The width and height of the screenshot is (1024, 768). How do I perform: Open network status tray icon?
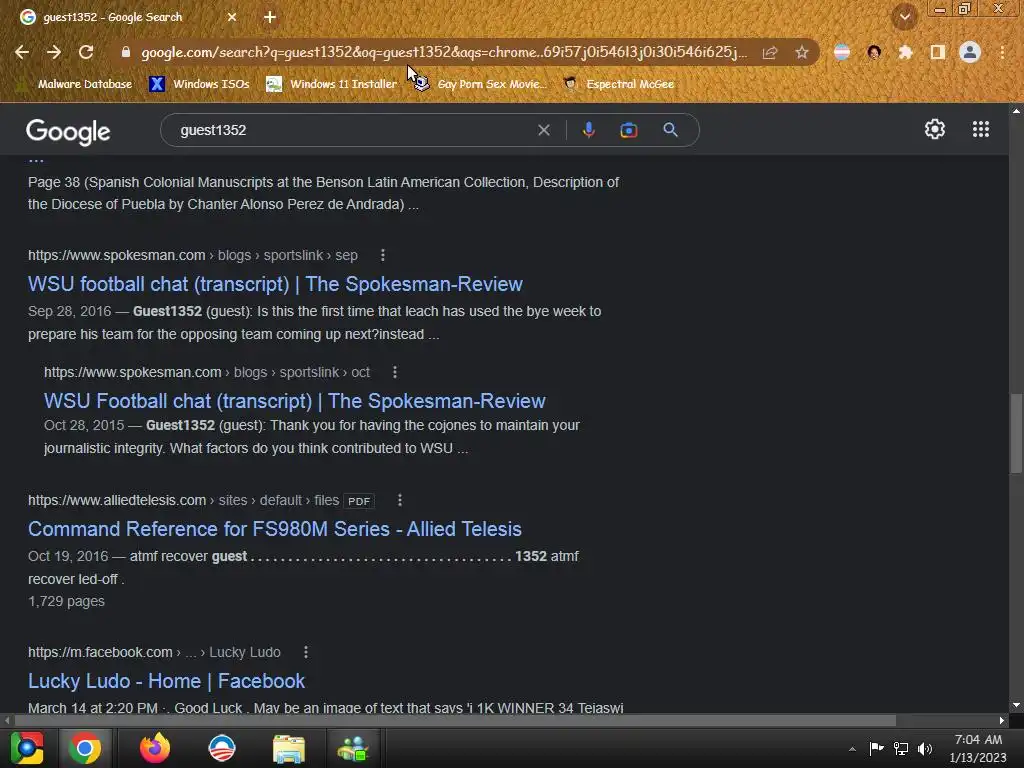tap(901, 748)
